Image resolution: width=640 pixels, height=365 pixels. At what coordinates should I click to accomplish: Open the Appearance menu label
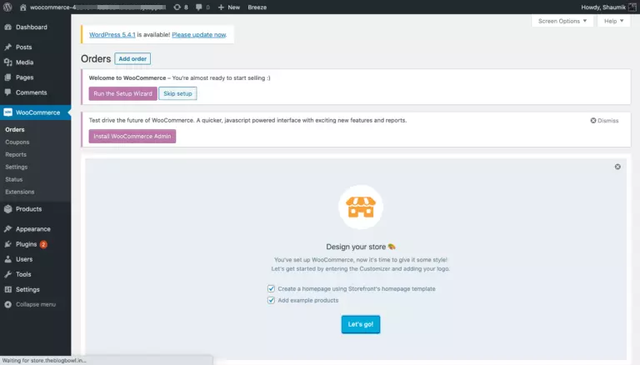tap(33, 229)
